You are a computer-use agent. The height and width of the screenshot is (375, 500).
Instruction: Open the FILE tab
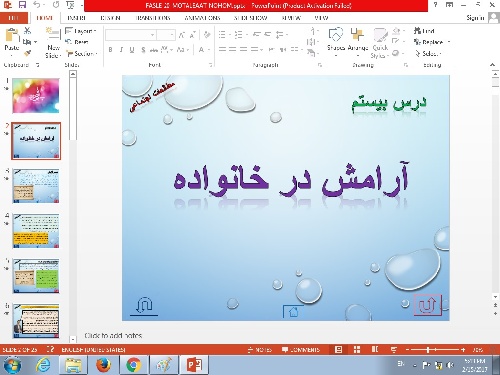point(13,18)
